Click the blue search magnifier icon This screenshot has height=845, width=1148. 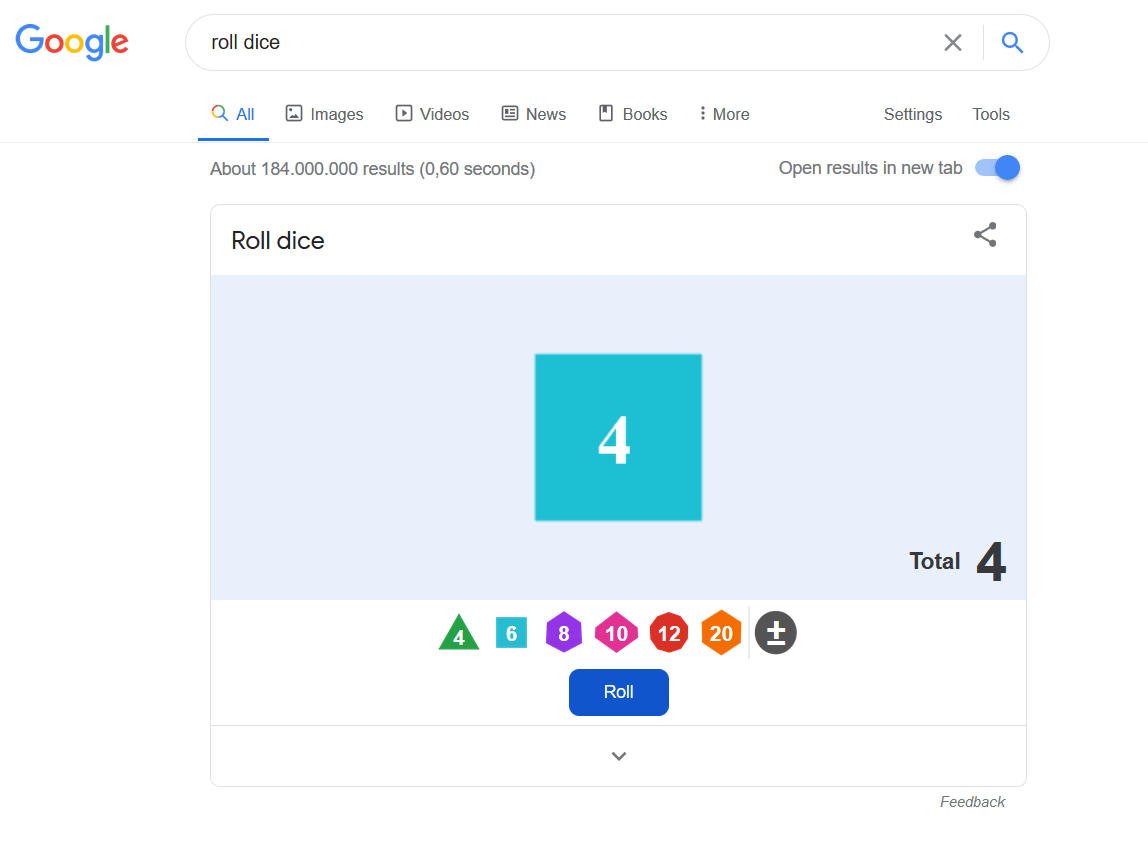pyautogui.click(x=1012, y=42)
